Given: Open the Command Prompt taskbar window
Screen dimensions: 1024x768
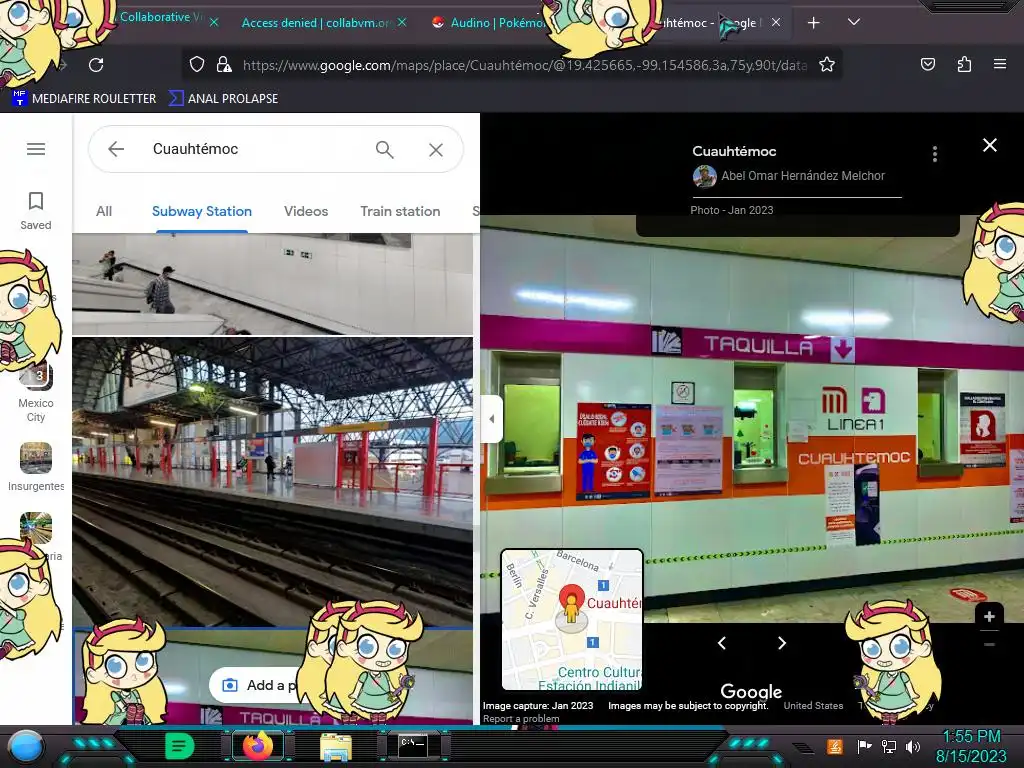Looking at the screenshot, I should coord(413,746).
